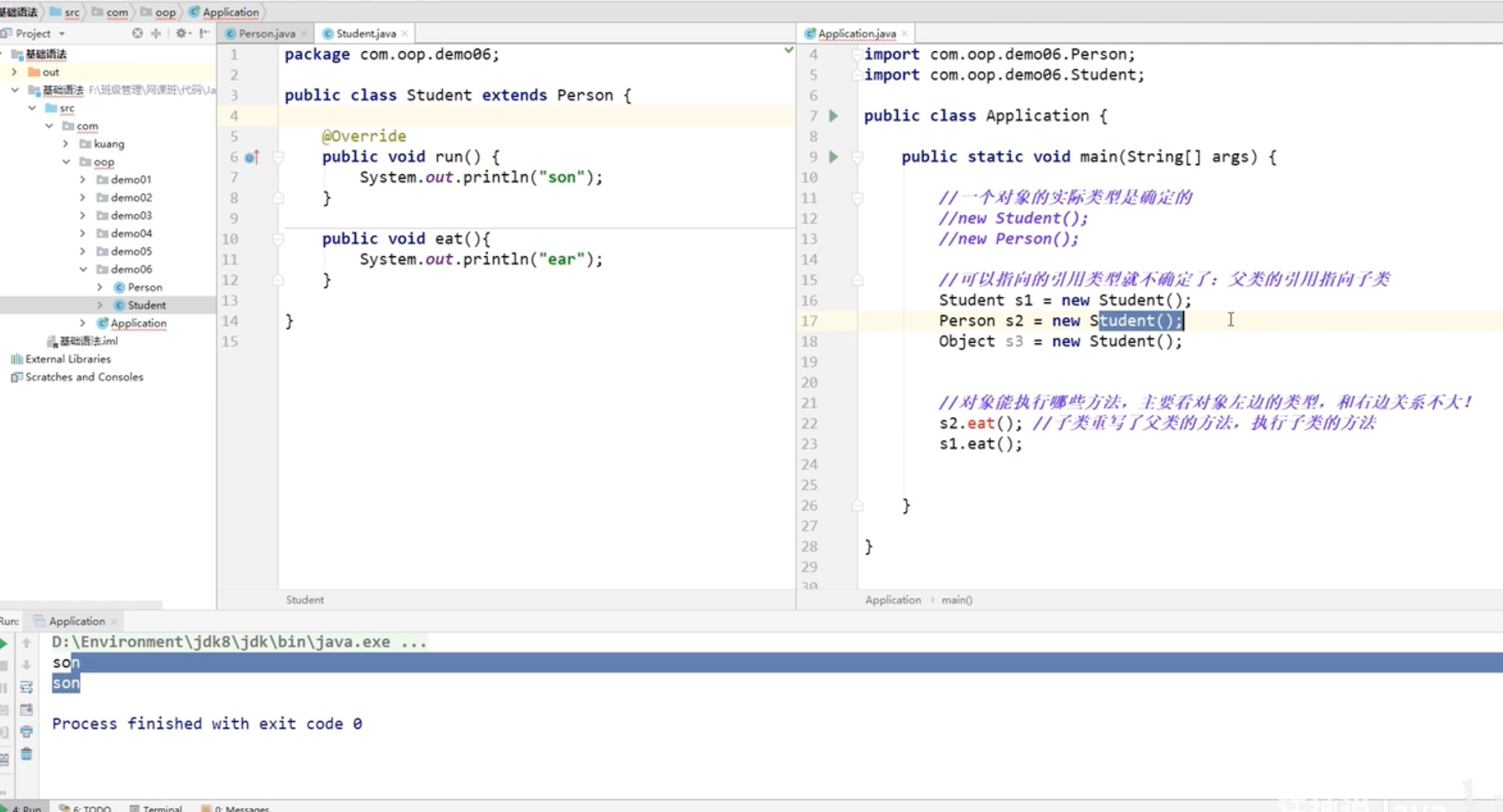Click the oop breadcrumb in navigation bar

(x=165, y=11)
